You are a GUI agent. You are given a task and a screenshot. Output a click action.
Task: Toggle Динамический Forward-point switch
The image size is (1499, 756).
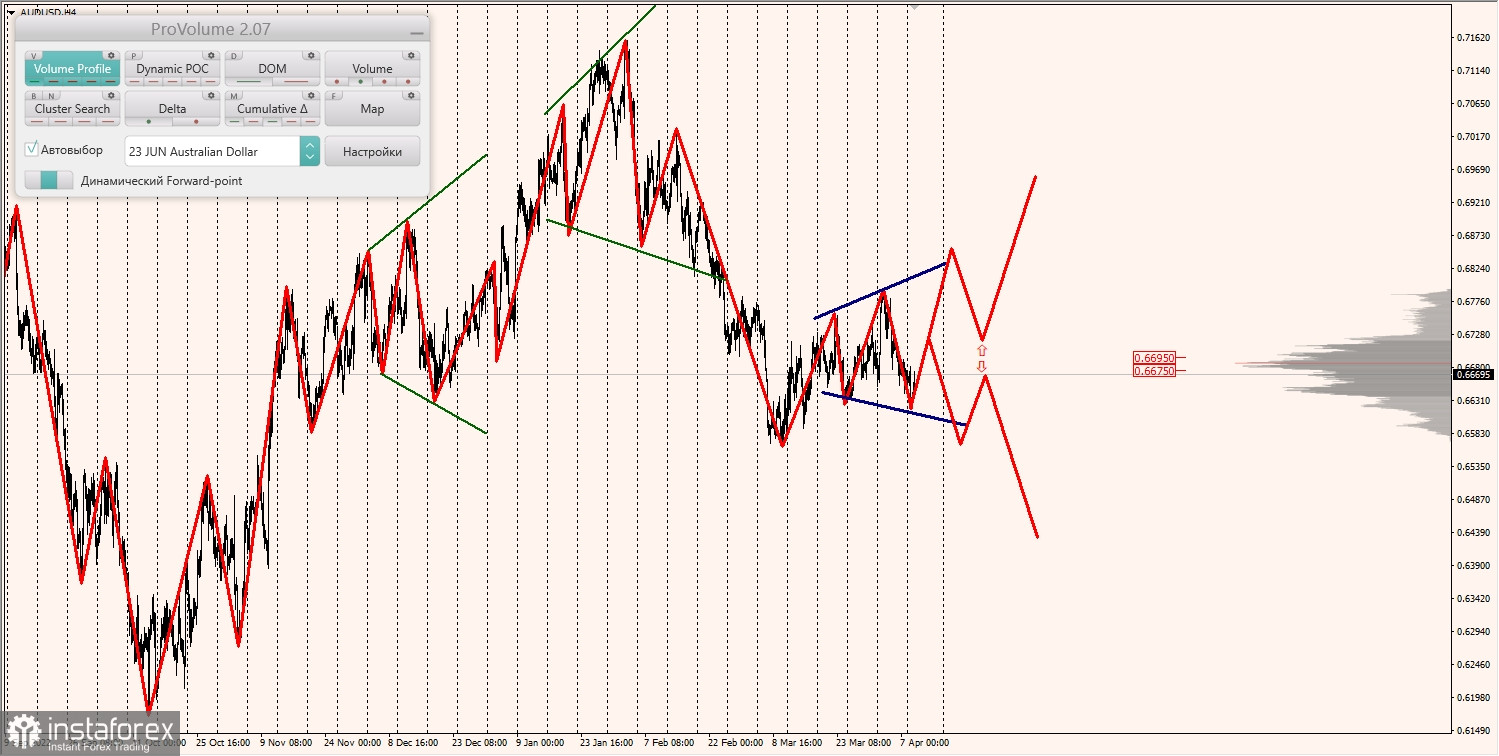click(49, 180)
